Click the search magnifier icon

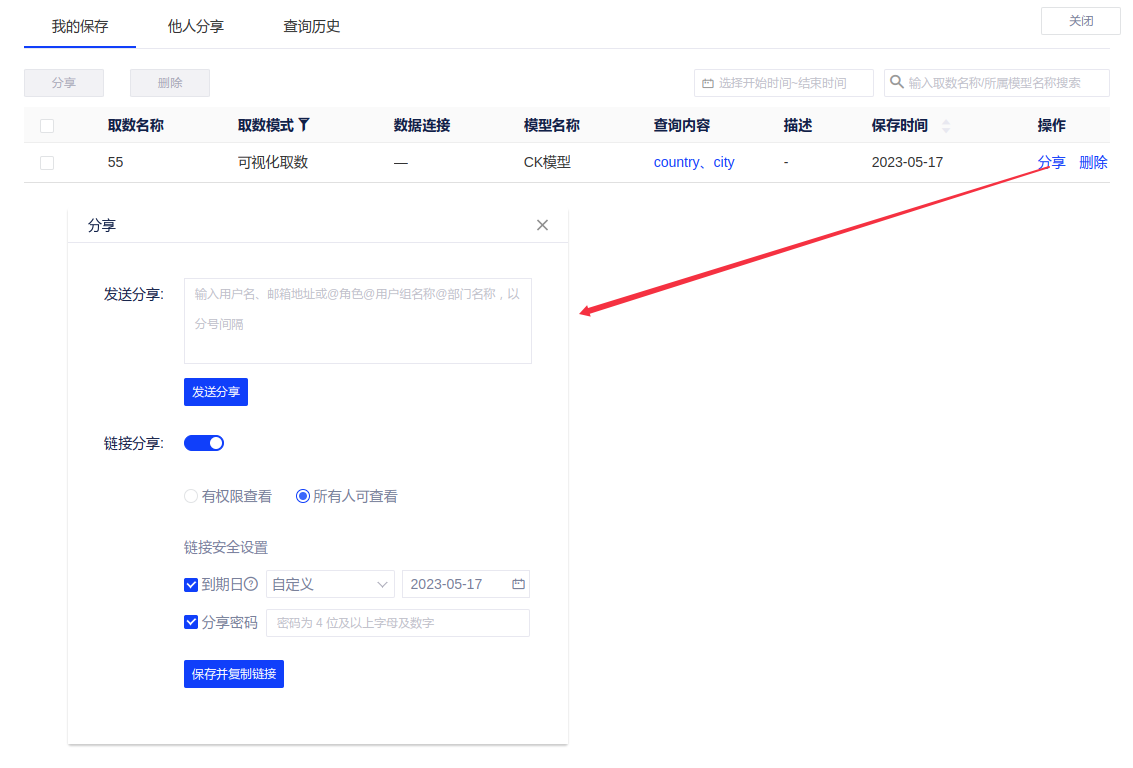pos(897,83)
